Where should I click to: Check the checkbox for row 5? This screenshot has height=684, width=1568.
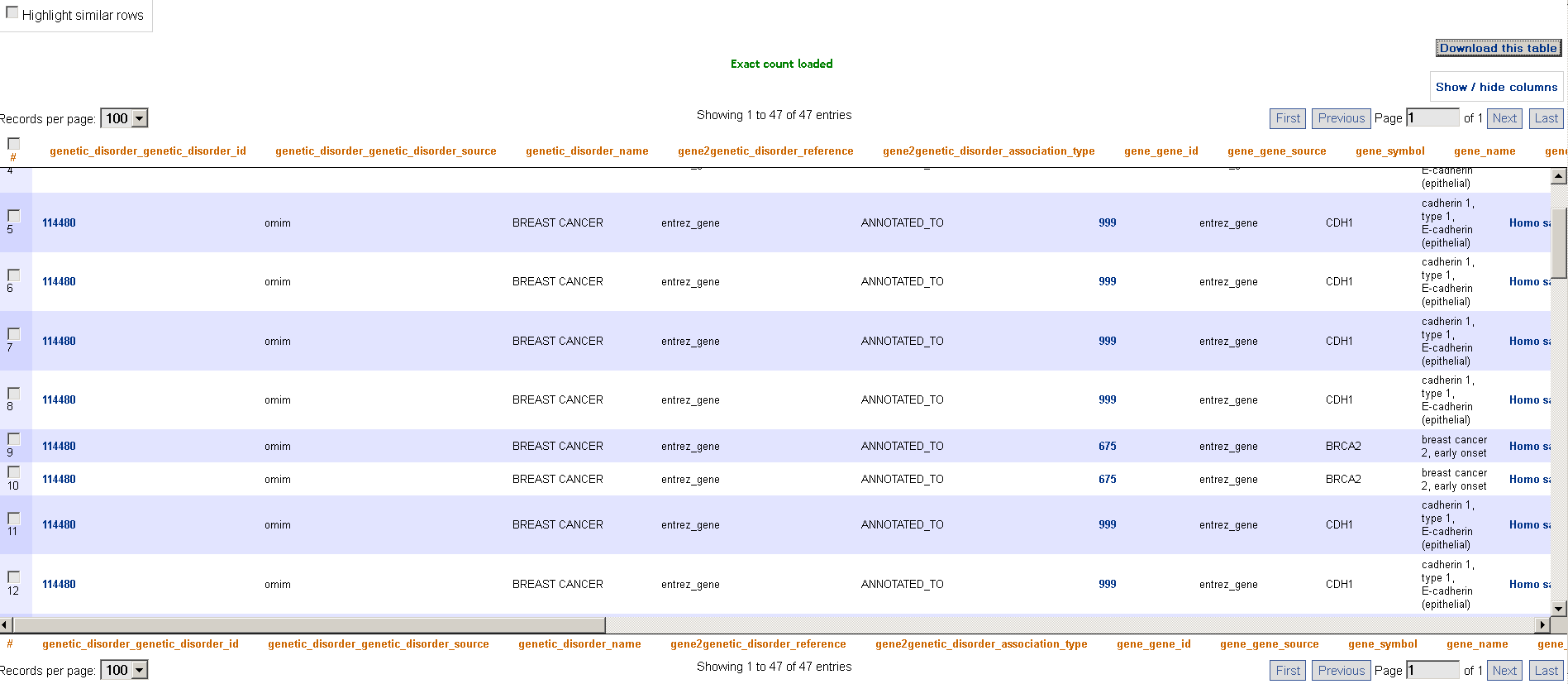(x=14, y=216)
